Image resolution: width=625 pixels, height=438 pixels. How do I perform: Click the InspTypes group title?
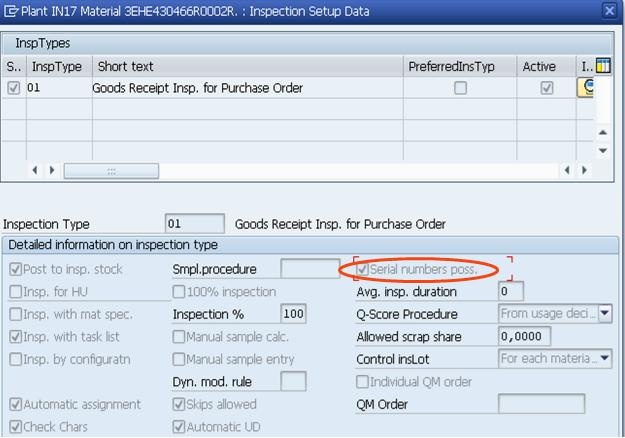[x=43, y=43]
